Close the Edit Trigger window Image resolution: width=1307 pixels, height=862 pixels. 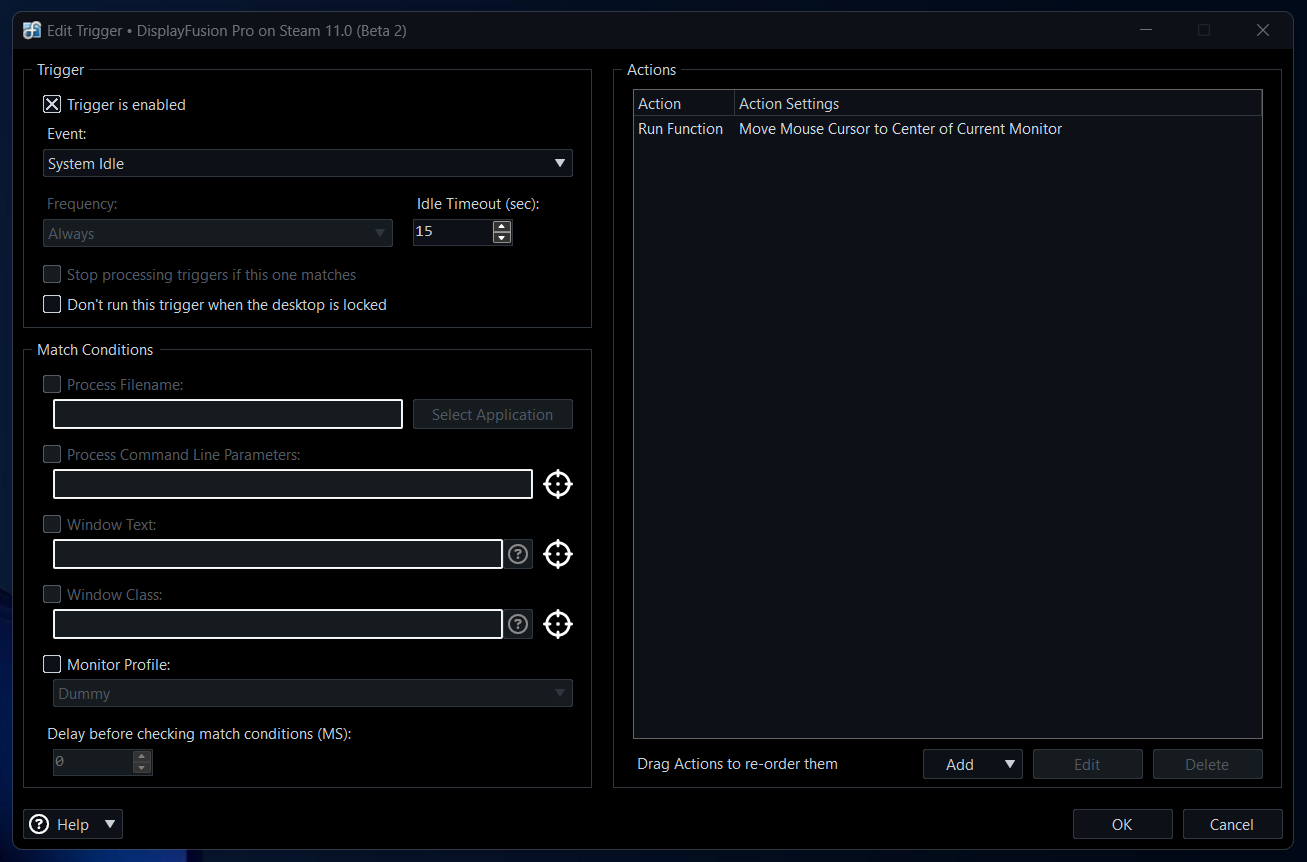tap(1263, 30)
